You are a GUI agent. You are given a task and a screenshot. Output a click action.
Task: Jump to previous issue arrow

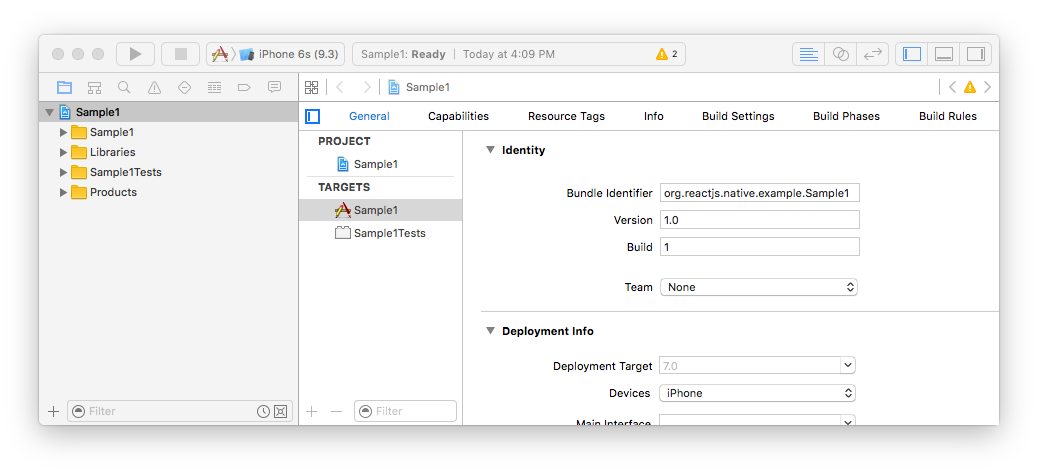click(952, 87)
